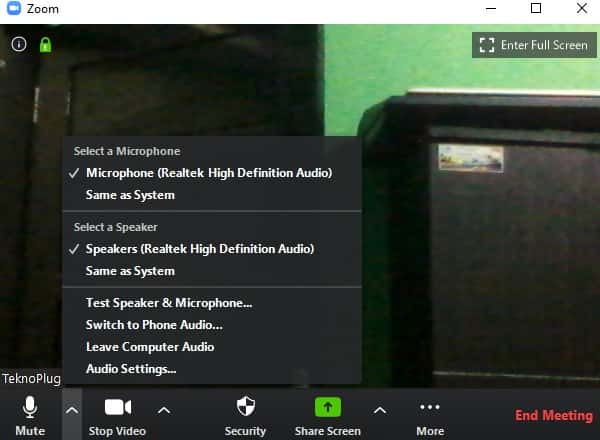
Task: Choose Switch to Phone Audio
Action: (212, 325)
